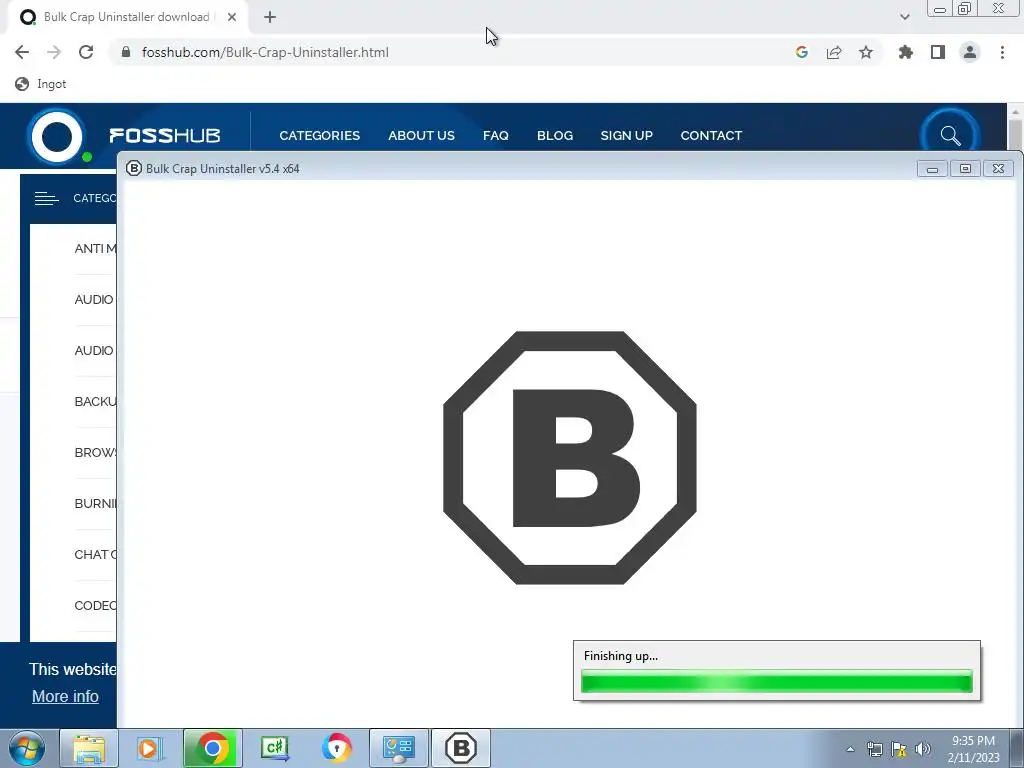This screenshot has width=1024, height=768.
Task: Share this page via share icon
Action: coord(834,52)
